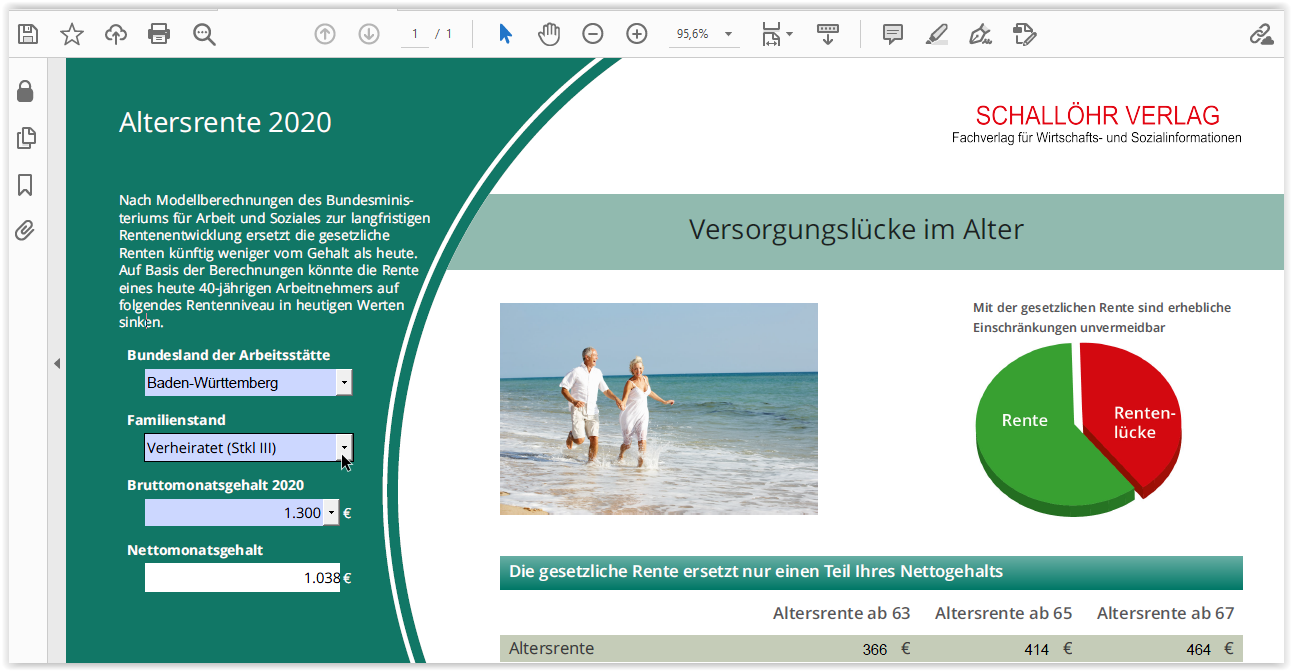The width and height of the screenshot is (1292, 671).
Task: Open the Bruttomonatsgehalt 1.300 dropdown arrow
Action: [x=331, y=513]
